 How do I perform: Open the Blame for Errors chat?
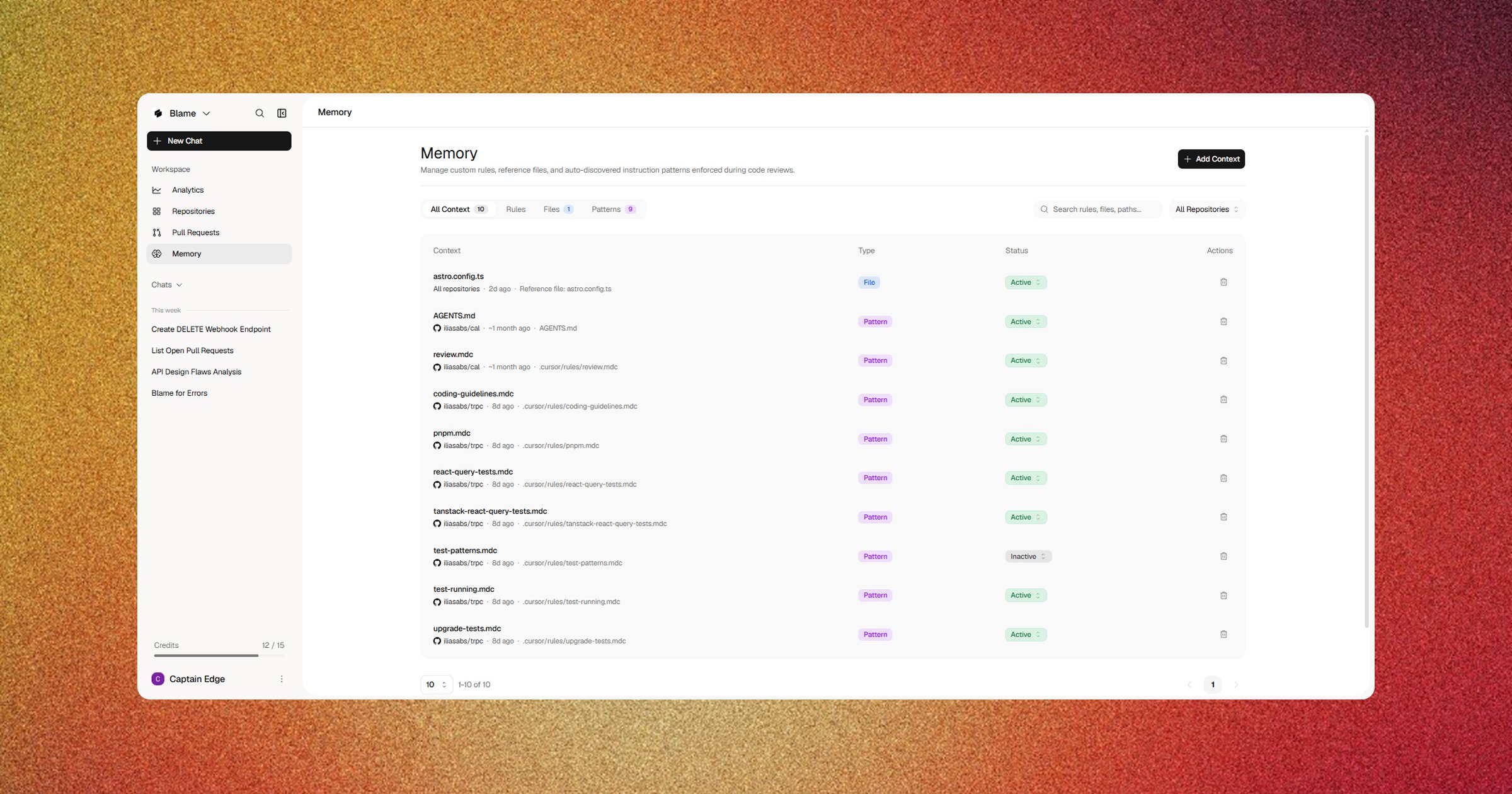click(x=180, y=393)
